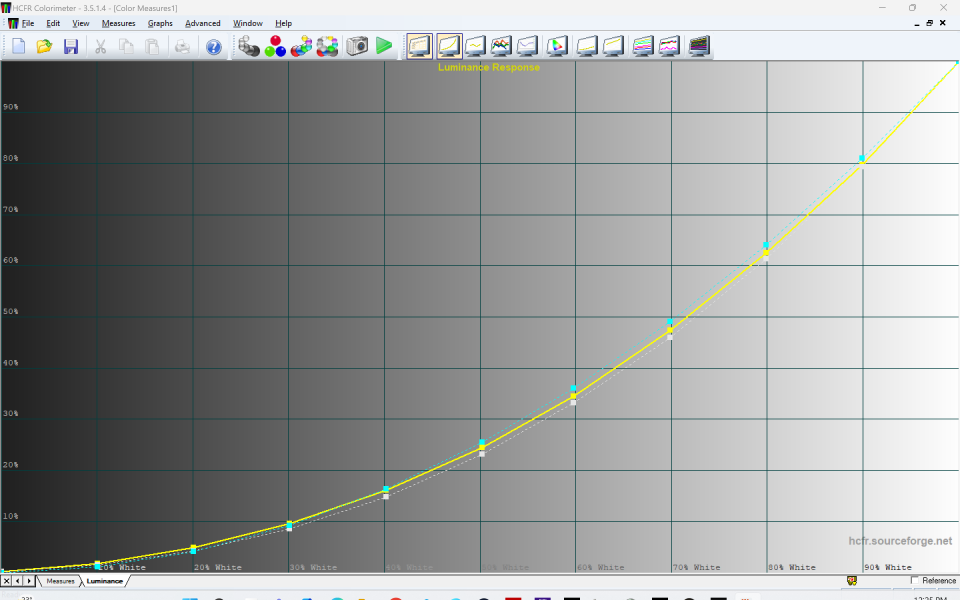Image resolution: width=960 pixels, height=600 pixels.
Task: Open the Measures menu
Action: (x=118, y=23)
